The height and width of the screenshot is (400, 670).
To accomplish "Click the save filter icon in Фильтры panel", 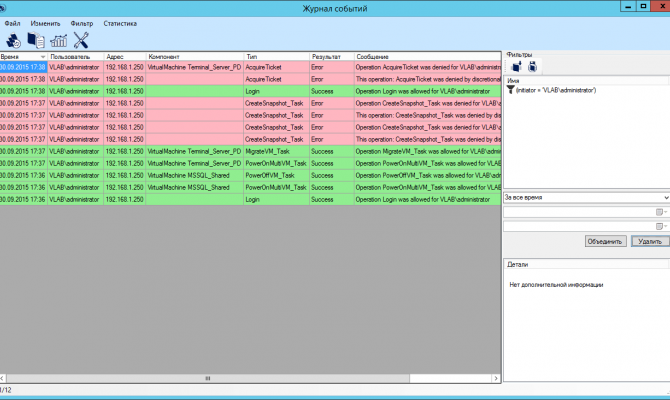I will pyautogui.click(x=532, y=67).
